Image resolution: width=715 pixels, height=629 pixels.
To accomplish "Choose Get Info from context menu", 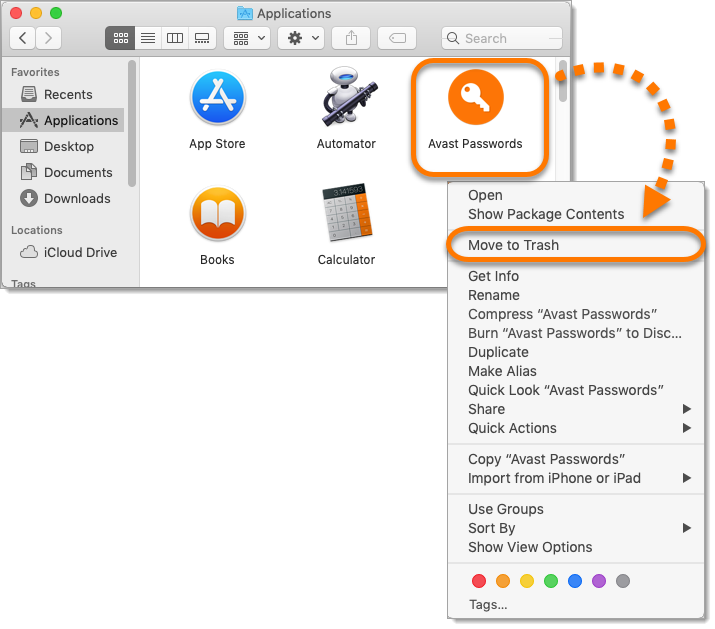I will 576,276.
